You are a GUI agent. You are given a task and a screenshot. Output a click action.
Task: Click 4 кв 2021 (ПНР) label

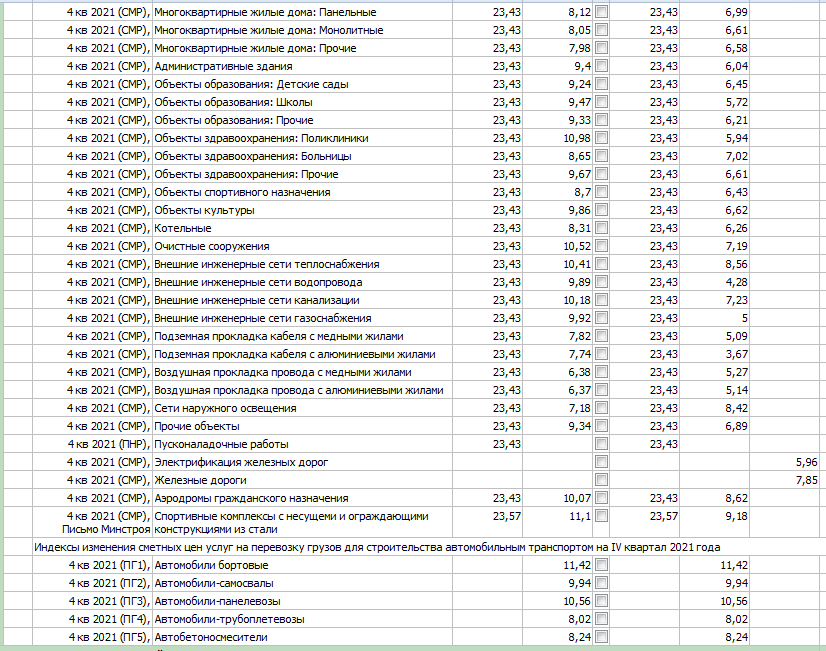109,444
